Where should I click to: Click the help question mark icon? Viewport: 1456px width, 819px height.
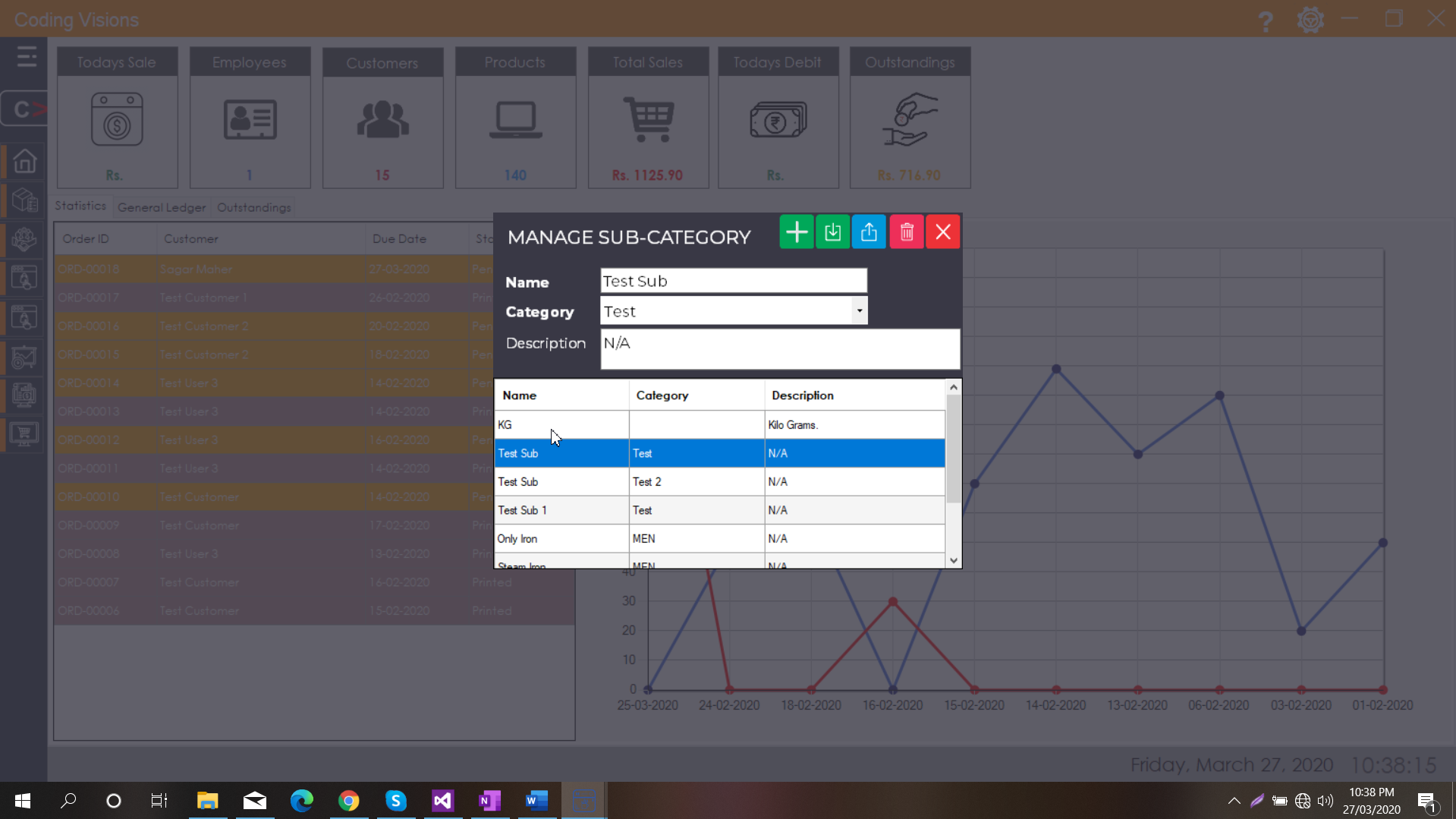coord(1265,20)
